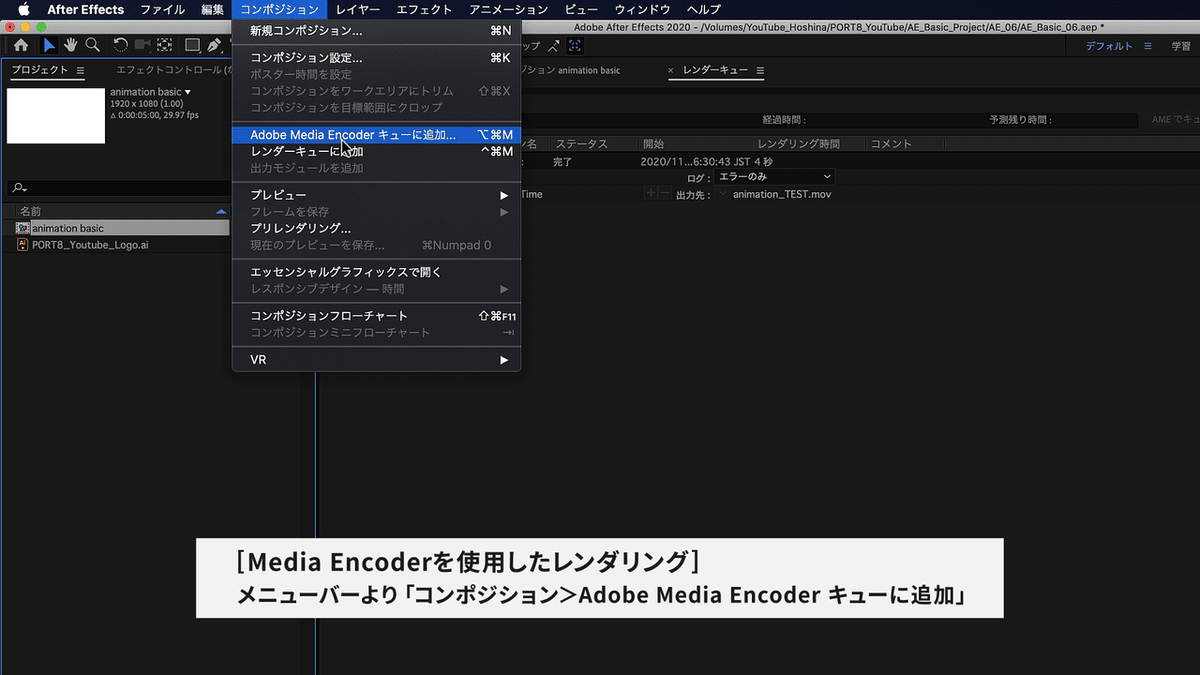1200x675 pixels.
Task: Open the log dropdown set to エラーのみ
Action: click(x=775, y=177)
